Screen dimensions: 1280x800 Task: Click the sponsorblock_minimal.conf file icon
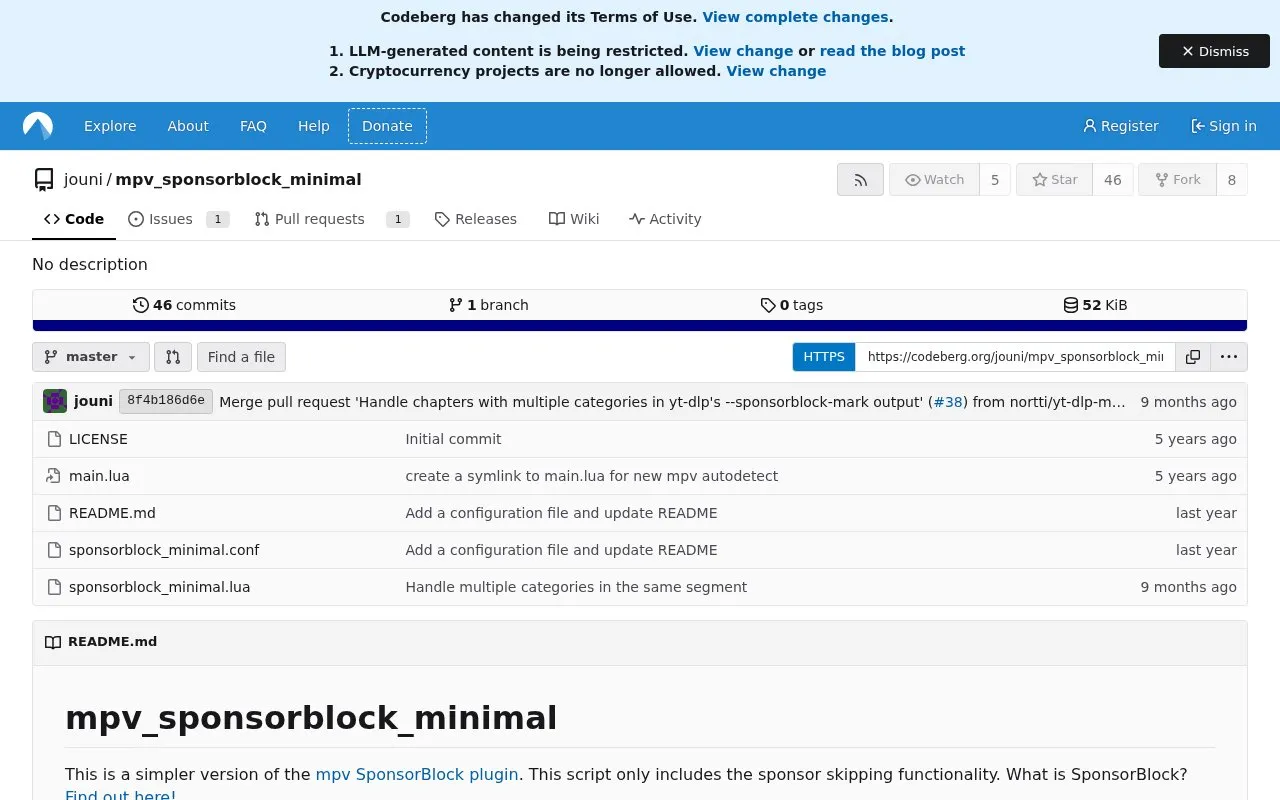(x=54, y=550)
